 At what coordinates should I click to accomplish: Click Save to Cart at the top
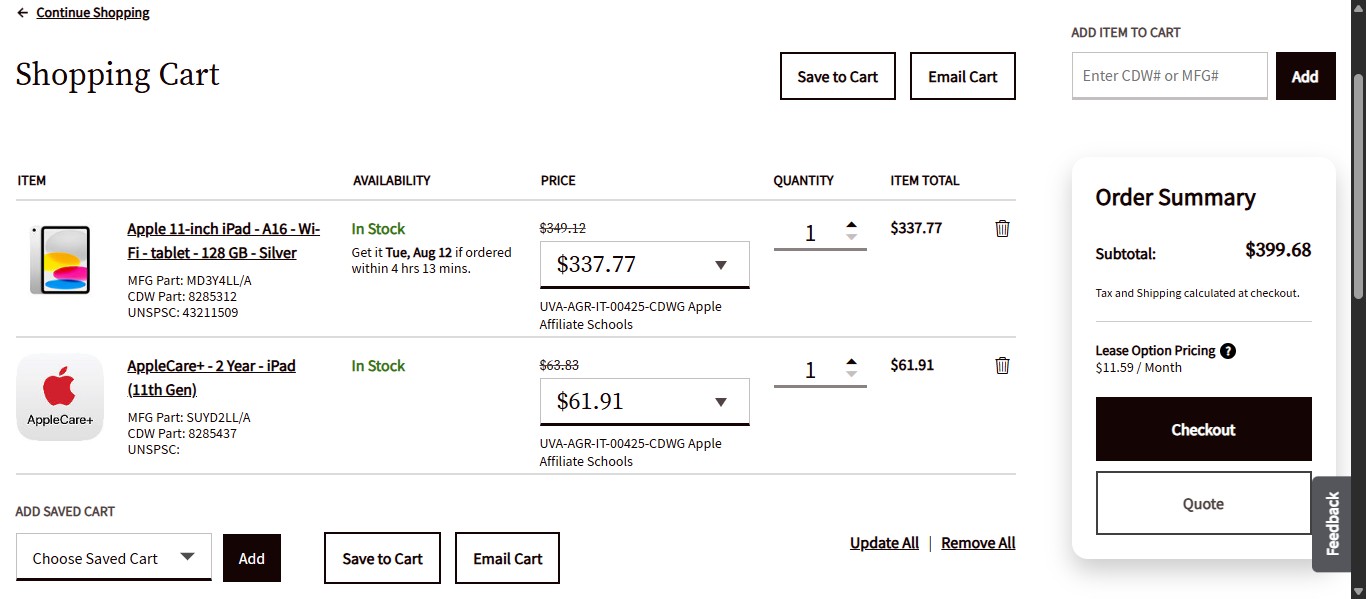837,75
